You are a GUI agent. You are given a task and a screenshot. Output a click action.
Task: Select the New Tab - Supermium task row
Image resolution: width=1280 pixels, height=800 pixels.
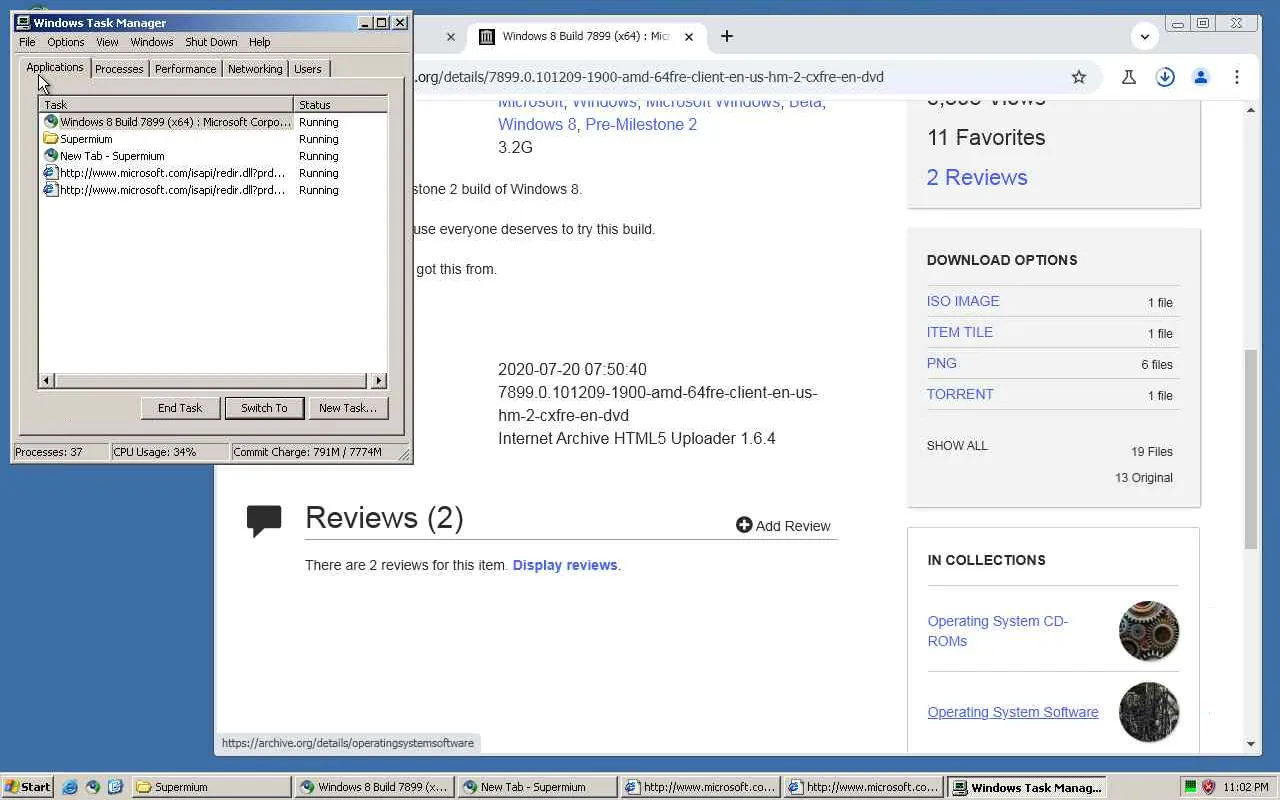(213, 156)
